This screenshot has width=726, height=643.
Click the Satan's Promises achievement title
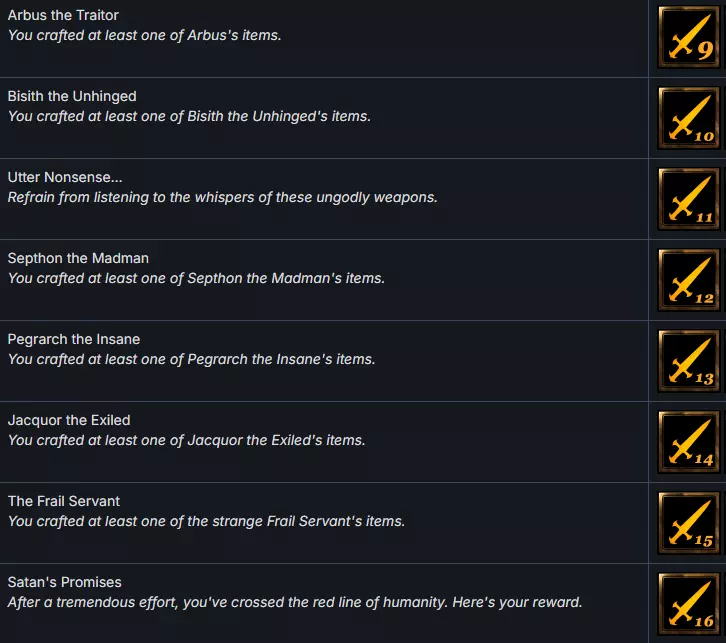65,582
